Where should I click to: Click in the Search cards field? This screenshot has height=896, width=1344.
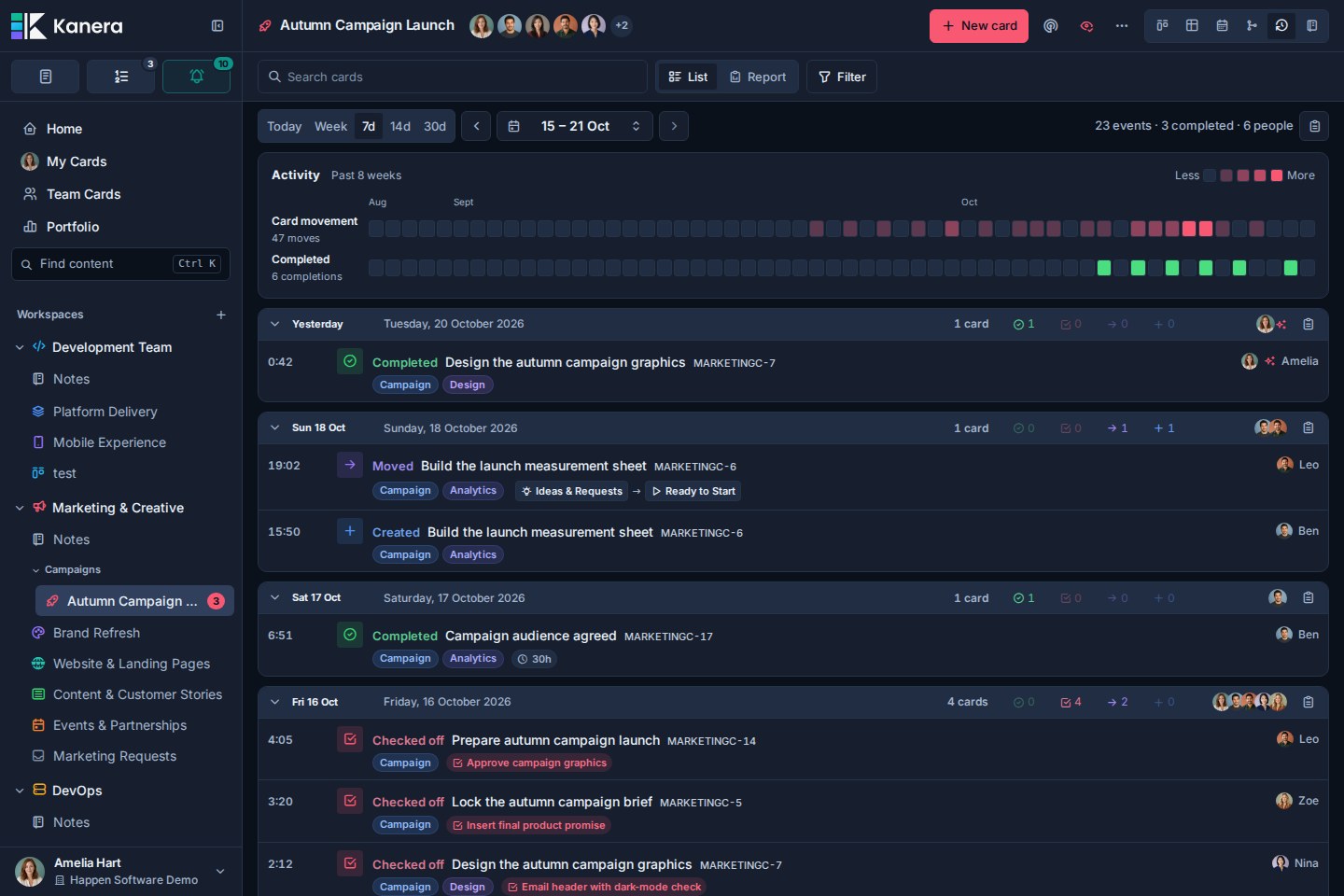coord(453,77)
